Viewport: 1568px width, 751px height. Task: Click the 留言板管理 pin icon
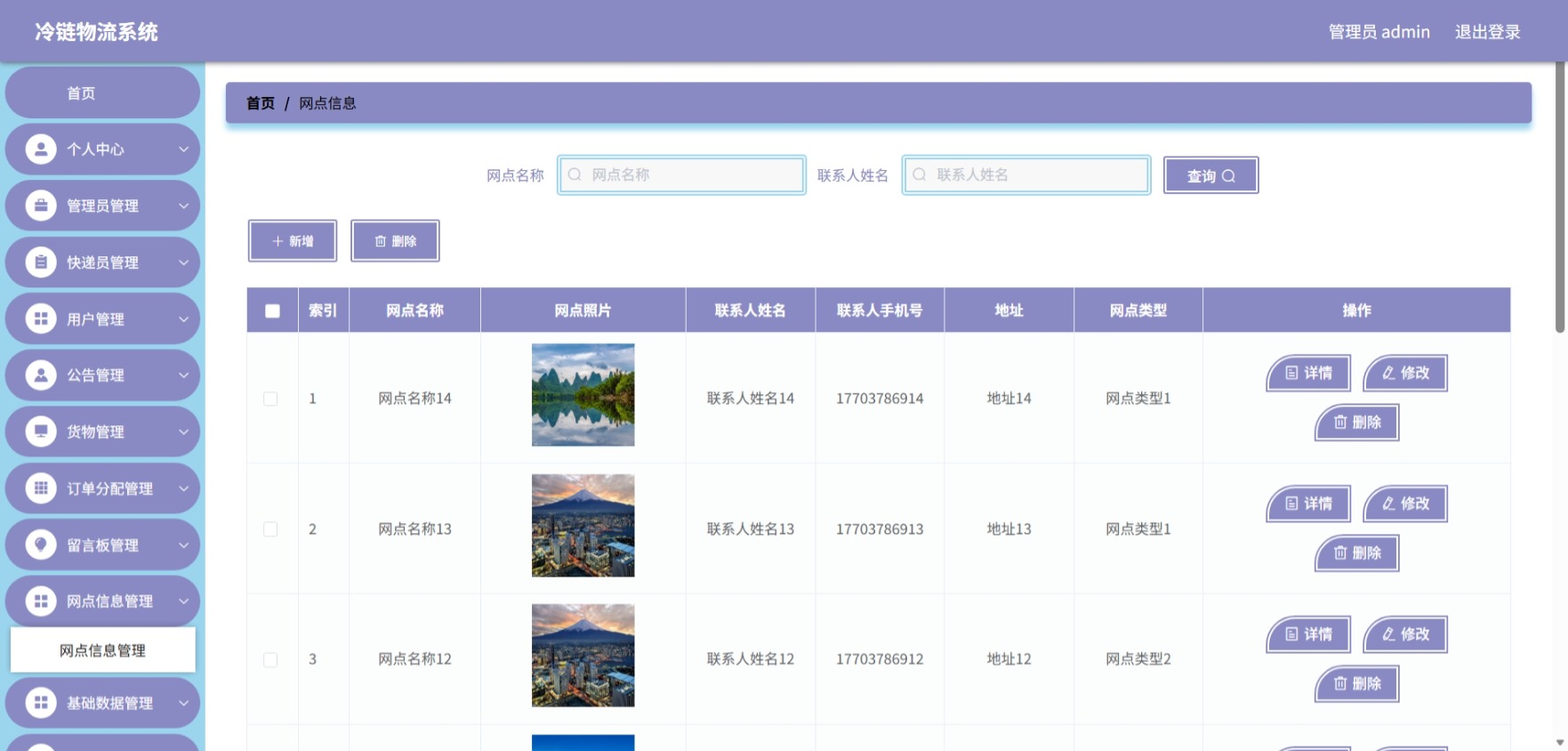[41, 545]
